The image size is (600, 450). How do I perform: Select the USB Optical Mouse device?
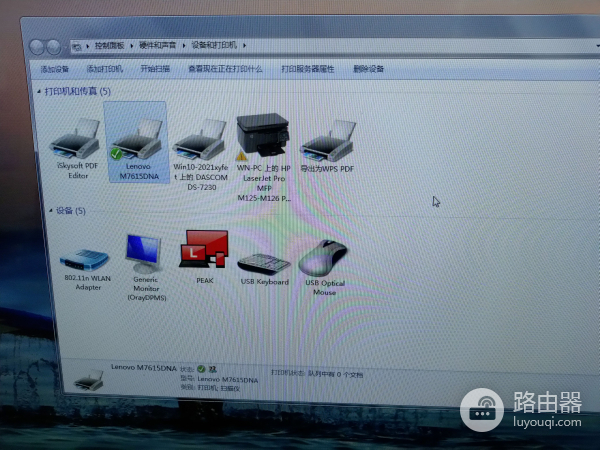coord(323,258)
